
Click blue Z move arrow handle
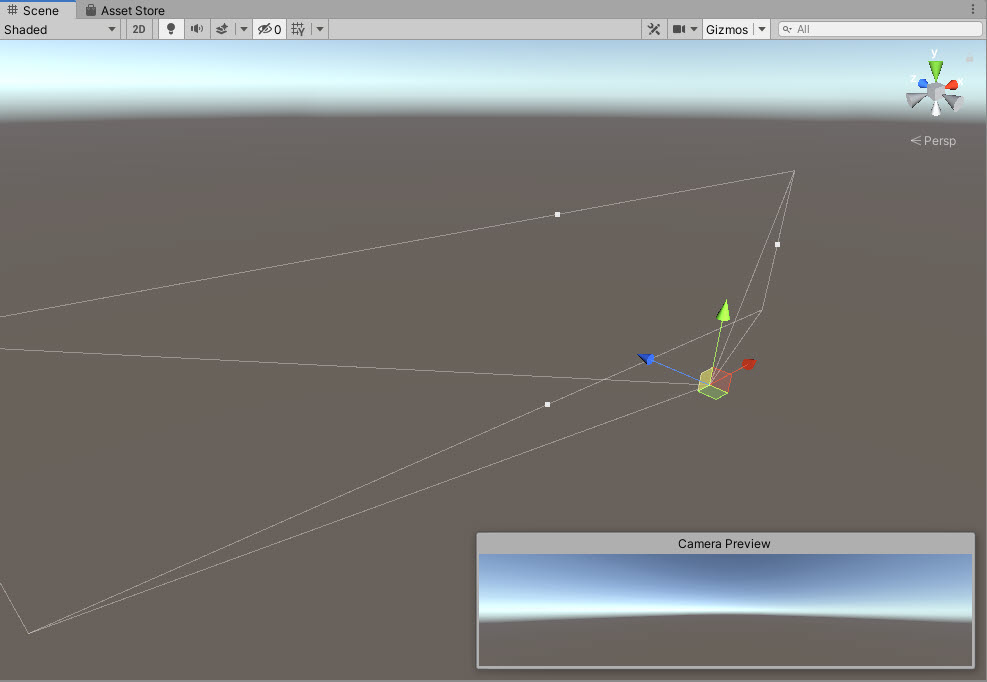(x=646, y=358)
